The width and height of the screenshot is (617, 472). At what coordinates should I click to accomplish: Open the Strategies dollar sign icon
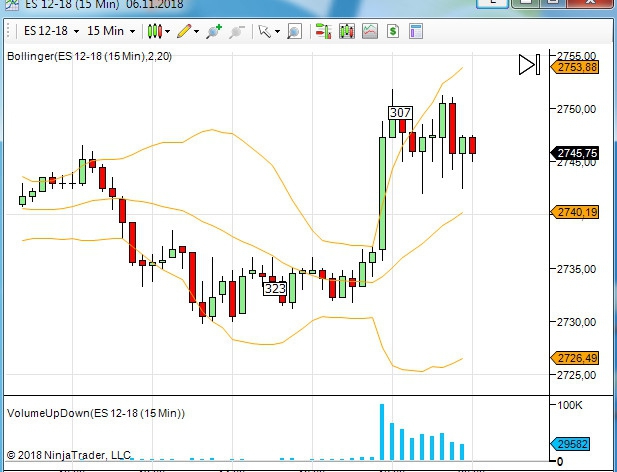tap(393, 31)
